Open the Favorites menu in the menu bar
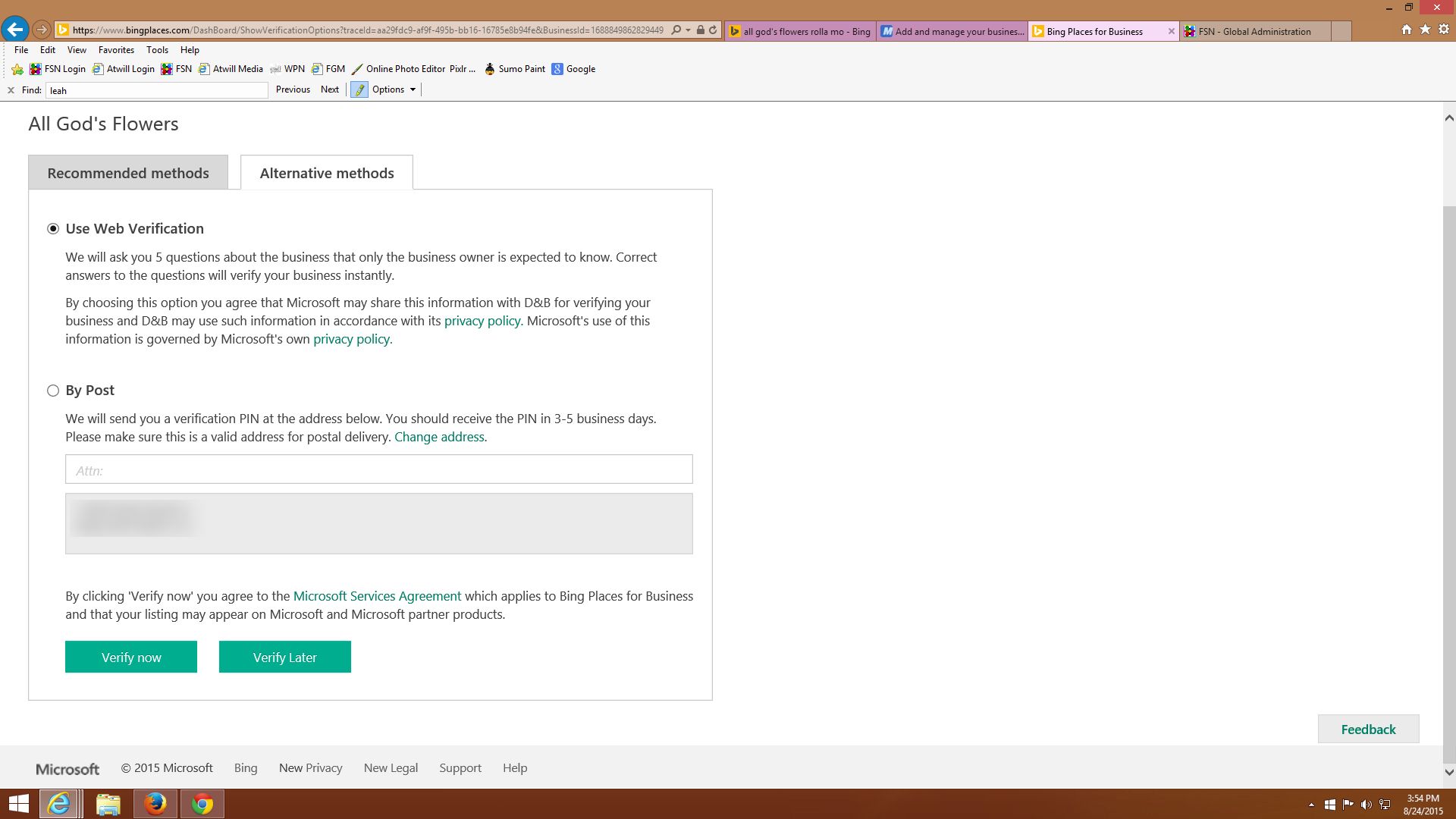This screenshot has width=1456, height=819. point(116,50)
